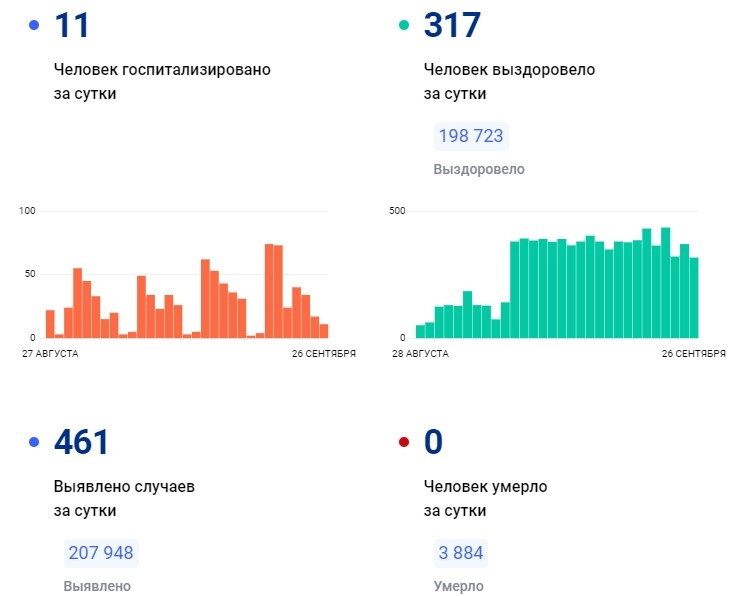
Task: Select the 3 884 deaths total badge
Action: (x=462, y=552)
